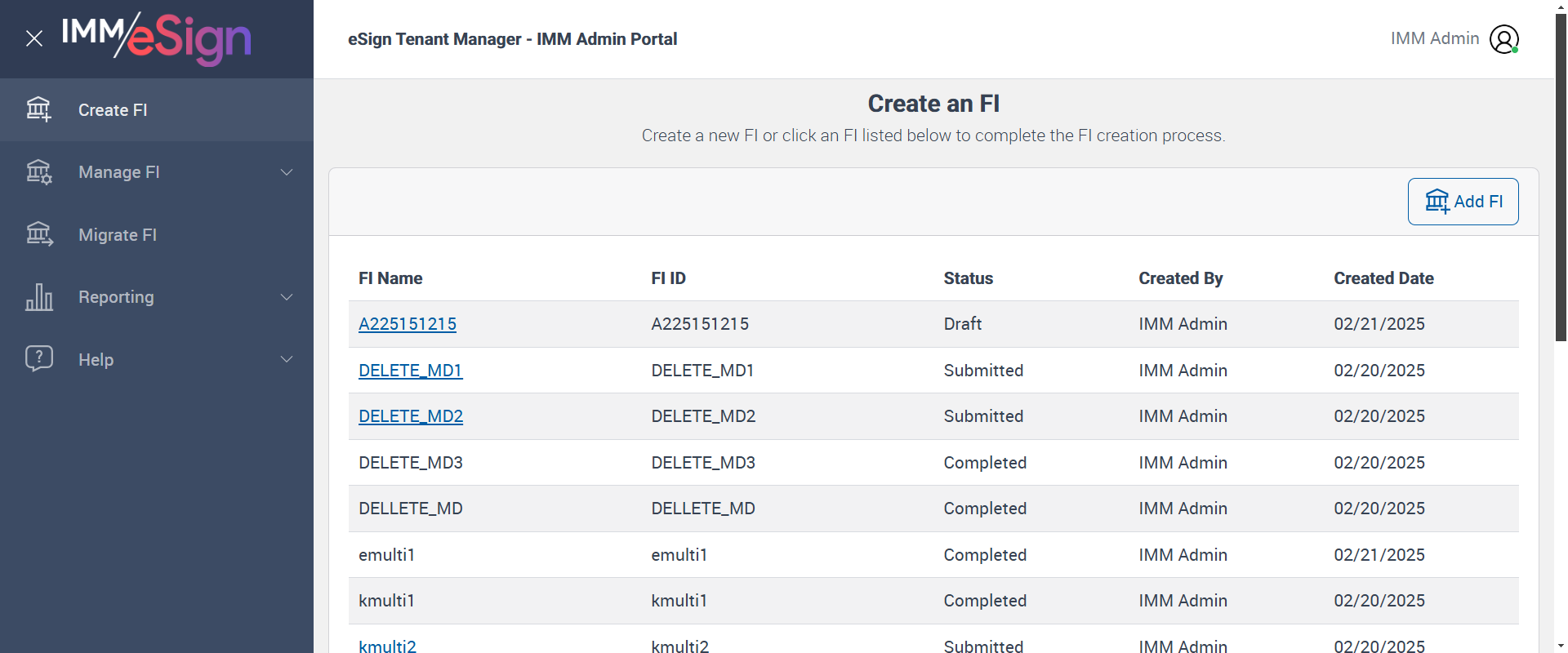This screenshot has width=1568, height=653.
Task: Open the DELETE_MD2 FI link
Action: pyautogui.click(x=411, y=416)
